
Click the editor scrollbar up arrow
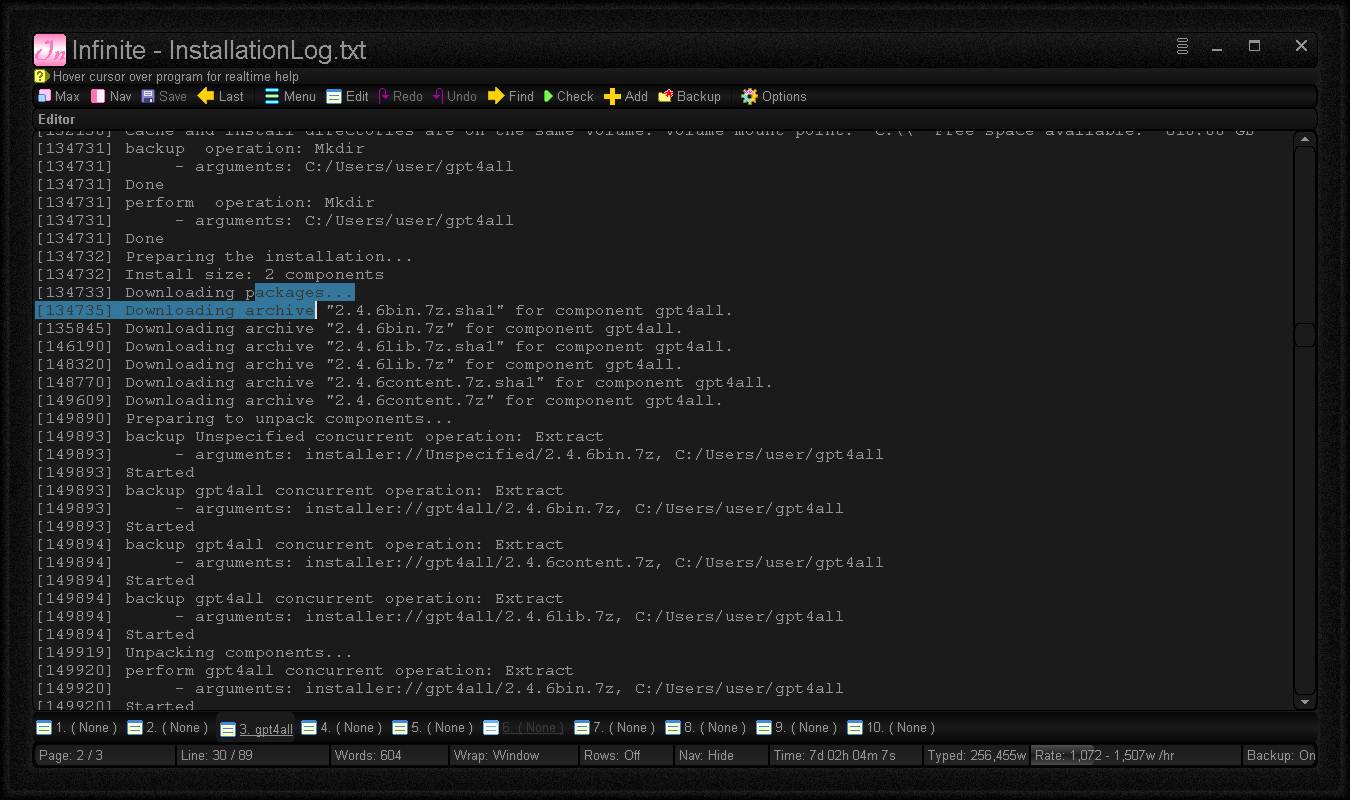[x=1304, y=139]
